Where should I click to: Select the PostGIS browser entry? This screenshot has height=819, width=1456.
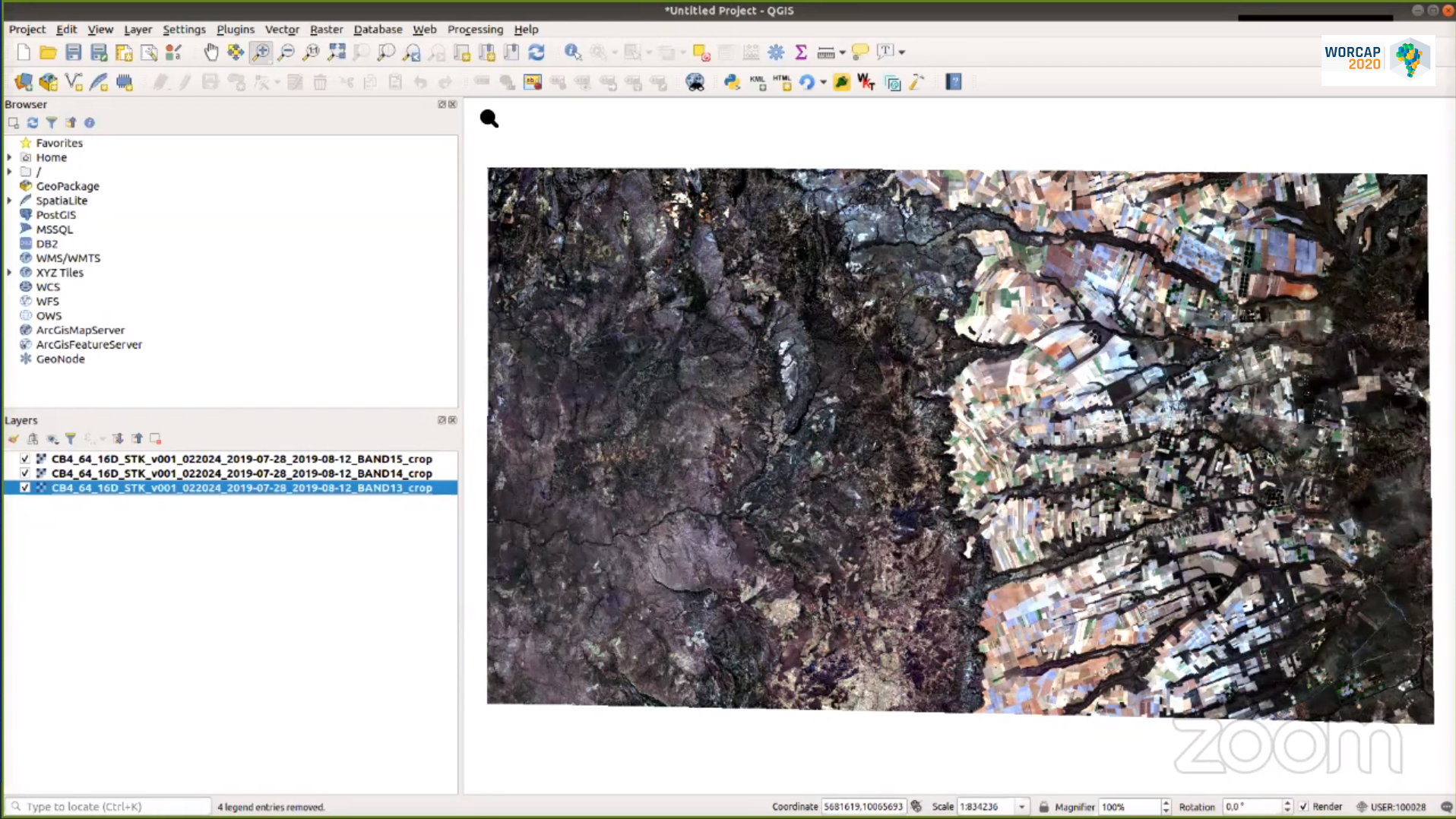(55, 215)
